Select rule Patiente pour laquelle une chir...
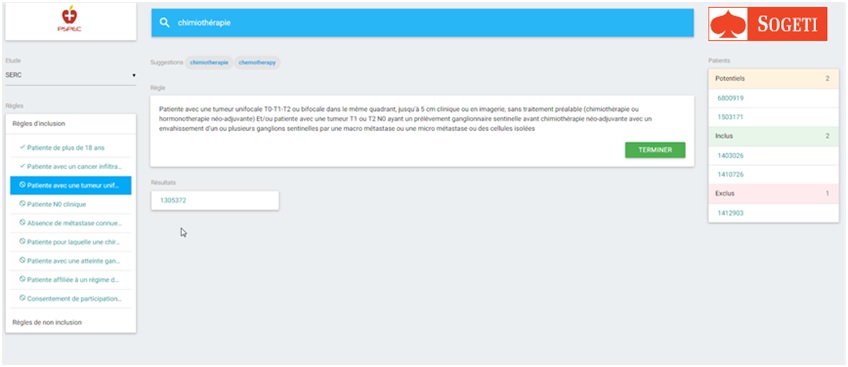The image size is (848, 367). [x=71, y=242]
